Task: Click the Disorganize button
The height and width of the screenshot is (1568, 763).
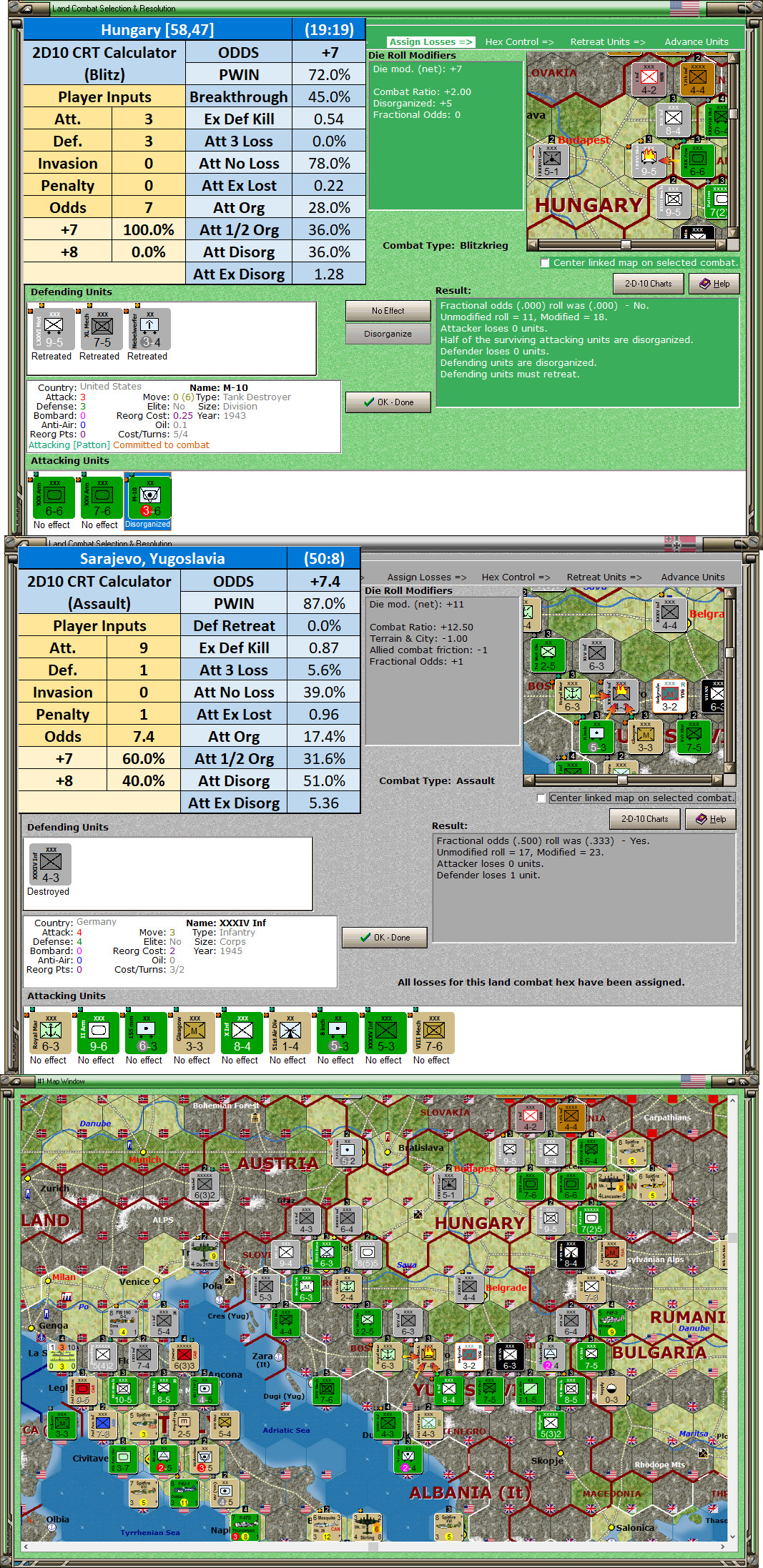Action: (388, 334)
